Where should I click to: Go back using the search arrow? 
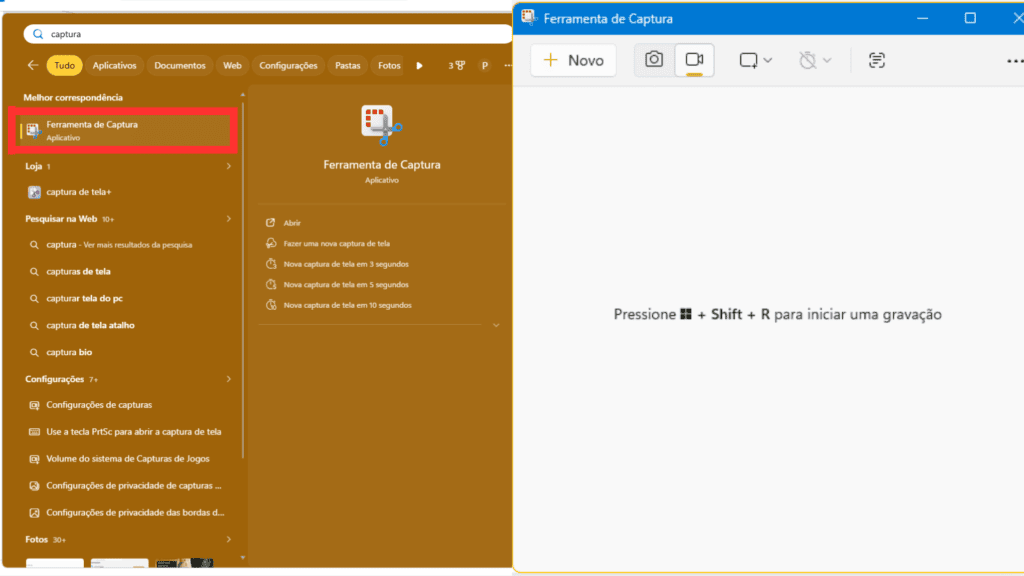click(33, 65)
